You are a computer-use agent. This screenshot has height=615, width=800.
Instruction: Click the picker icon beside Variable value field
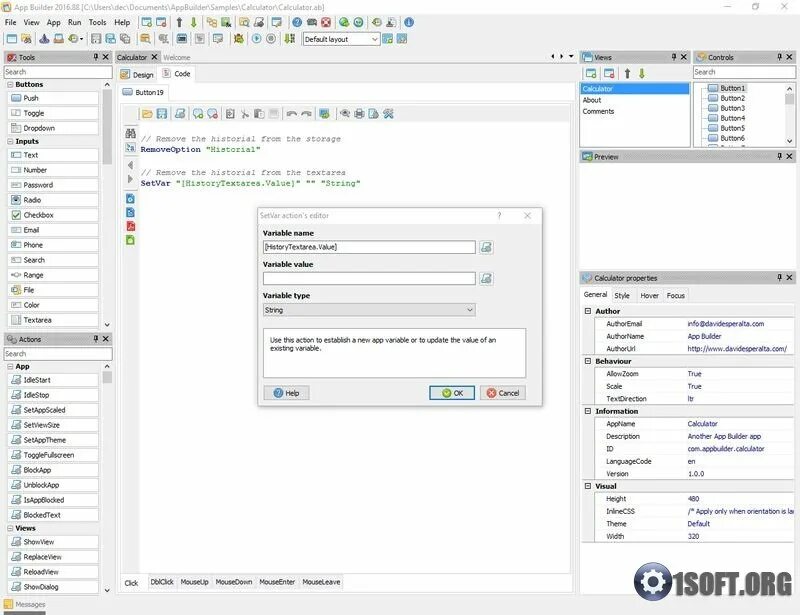point(486,279)
